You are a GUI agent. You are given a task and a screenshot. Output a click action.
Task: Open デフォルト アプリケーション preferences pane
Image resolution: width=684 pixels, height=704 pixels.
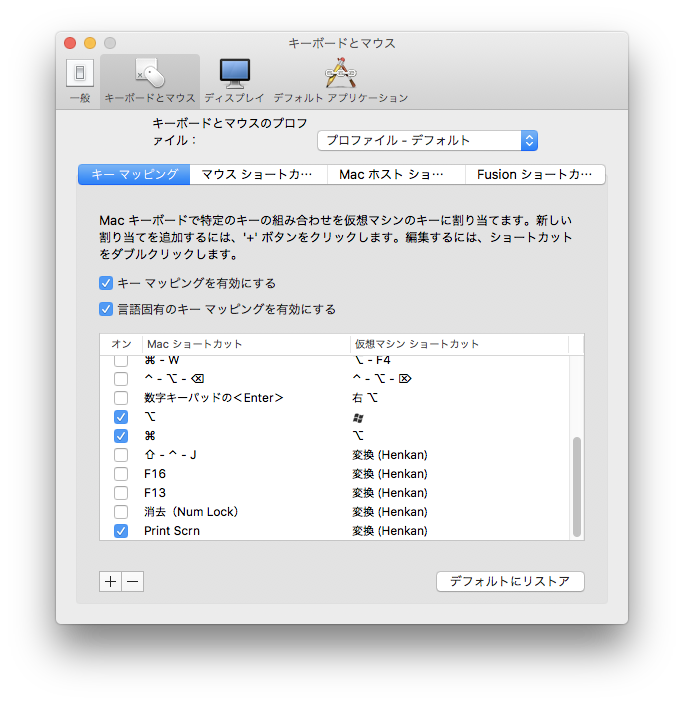341,81
